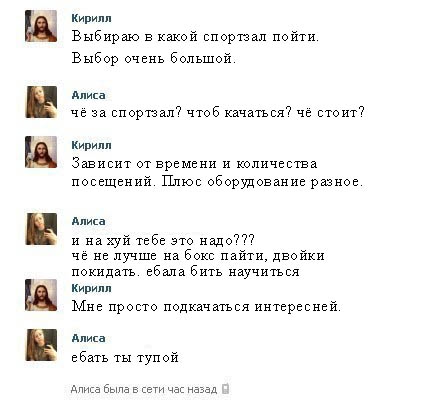Select the line 'чё не лучше на бокс пайти'
The height and width of the screenshot is (400, 432).
click(169, 256)
